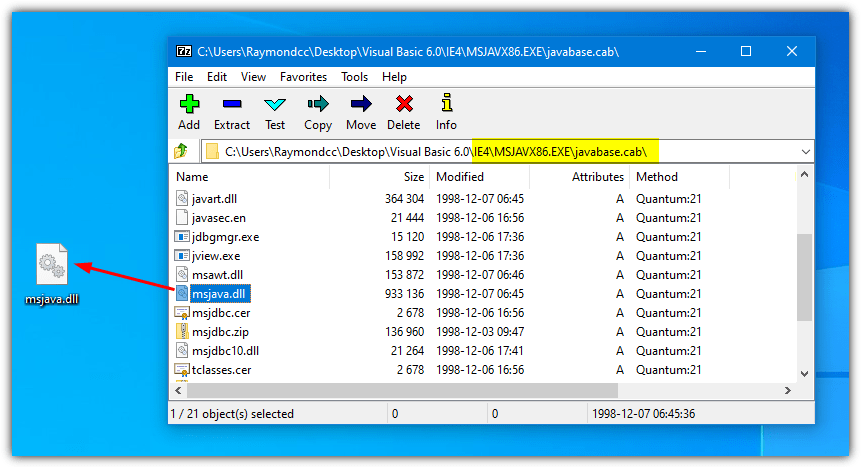This screenshot has height=467, width=861.
Task: Click the size value 933 136
Action: point(404,294)
